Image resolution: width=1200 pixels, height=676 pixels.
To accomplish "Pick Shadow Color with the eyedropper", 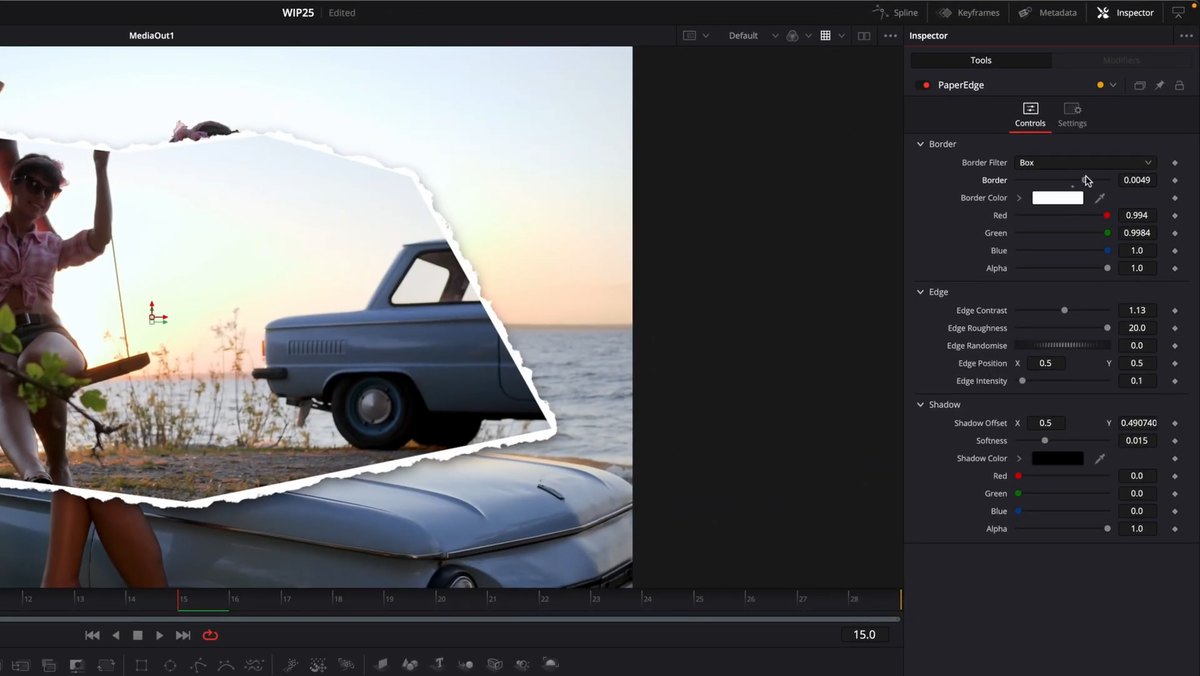I will [1100, 458].
